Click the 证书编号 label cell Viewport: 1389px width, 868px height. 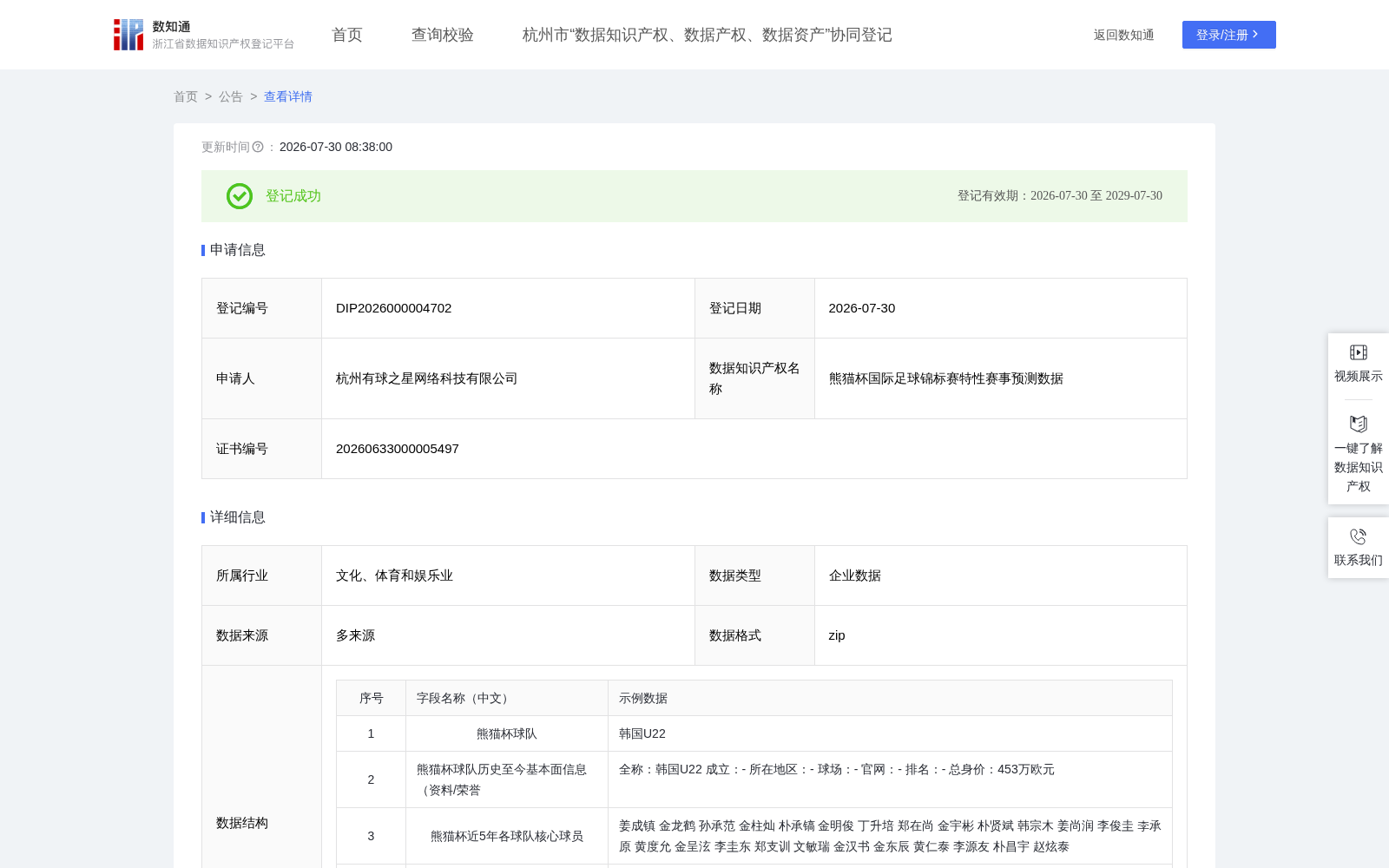[x=262, y=449]
